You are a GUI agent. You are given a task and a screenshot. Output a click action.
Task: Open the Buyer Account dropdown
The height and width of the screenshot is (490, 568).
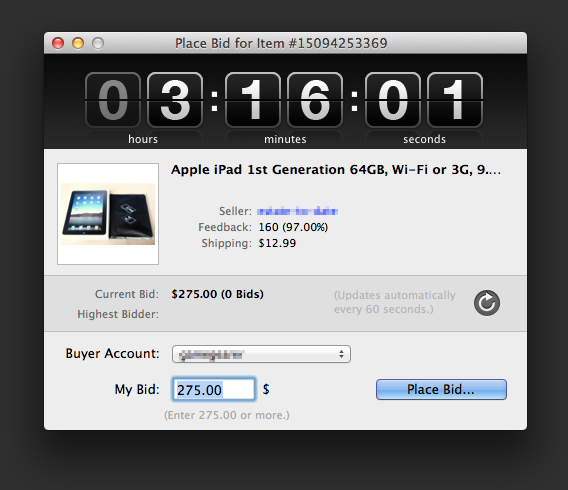pos(261,354)
